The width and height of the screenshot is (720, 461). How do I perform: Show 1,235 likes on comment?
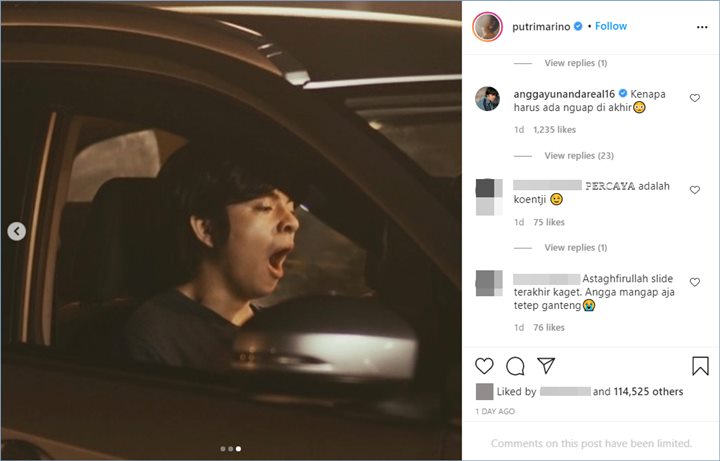coord(556,130)
